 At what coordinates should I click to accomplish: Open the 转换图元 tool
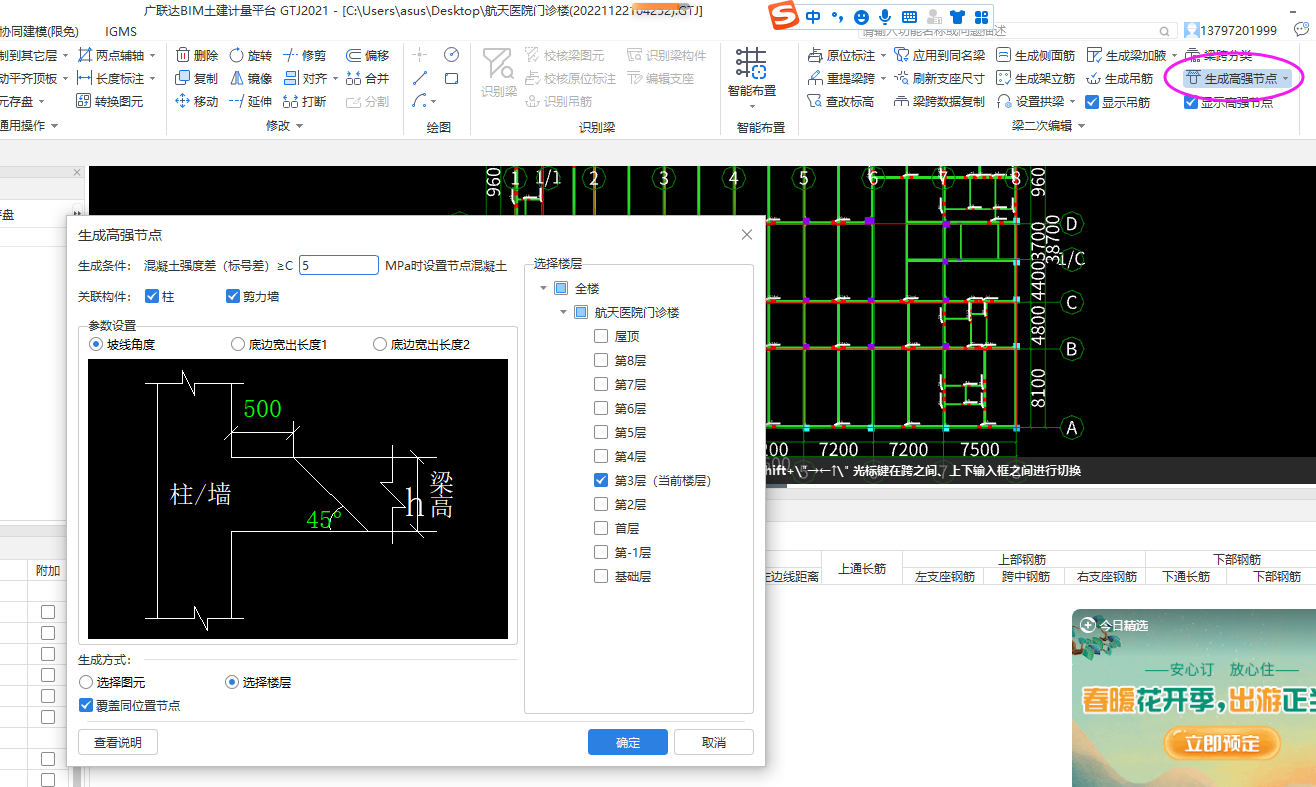pos(110,101)
